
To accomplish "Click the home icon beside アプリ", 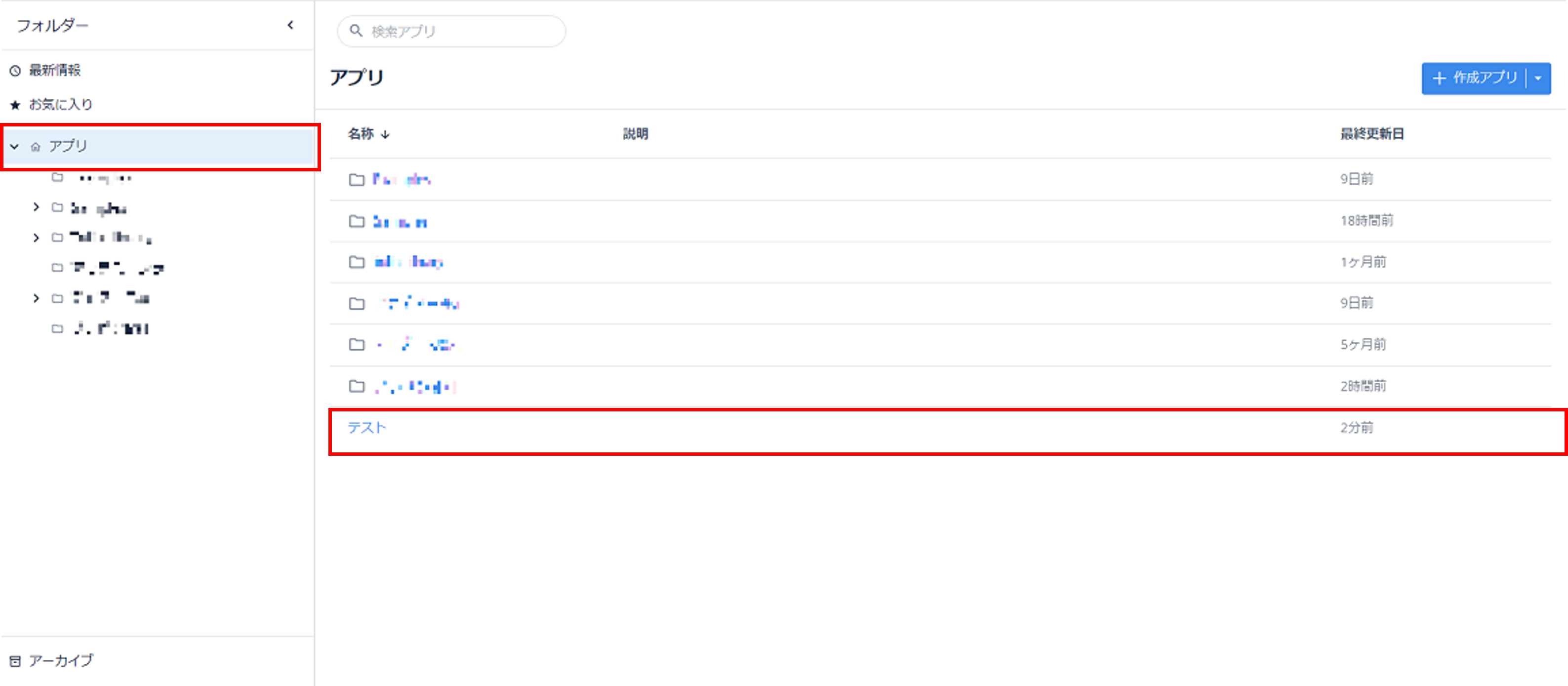I will point(35,147).
